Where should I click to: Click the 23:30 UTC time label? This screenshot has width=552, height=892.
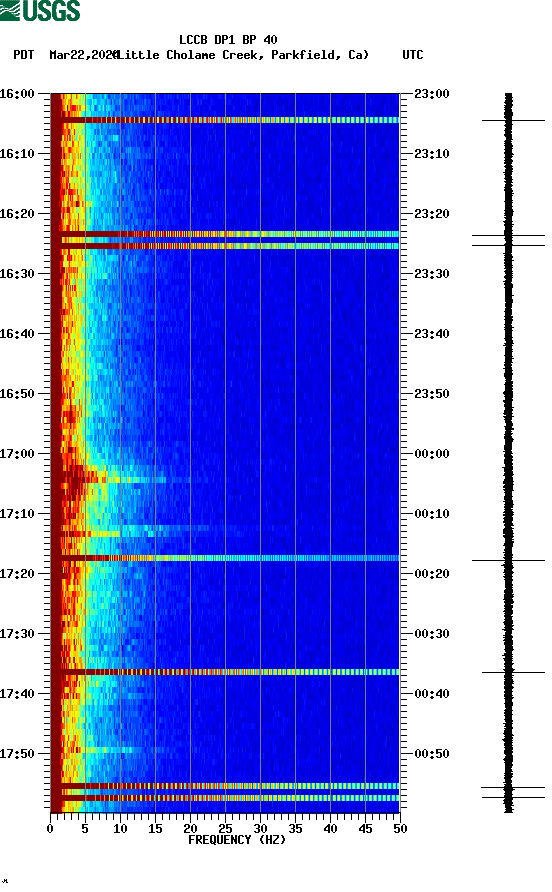click(x=432, y=274)
